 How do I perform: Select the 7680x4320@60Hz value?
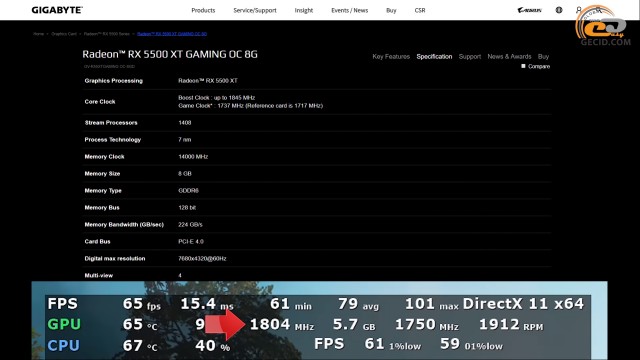coord(202,259)
